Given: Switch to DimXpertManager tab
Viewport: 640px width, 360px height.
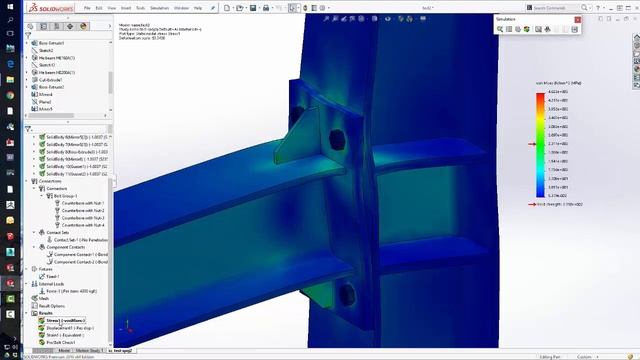Looking at the screenshot, I should 70,26.
